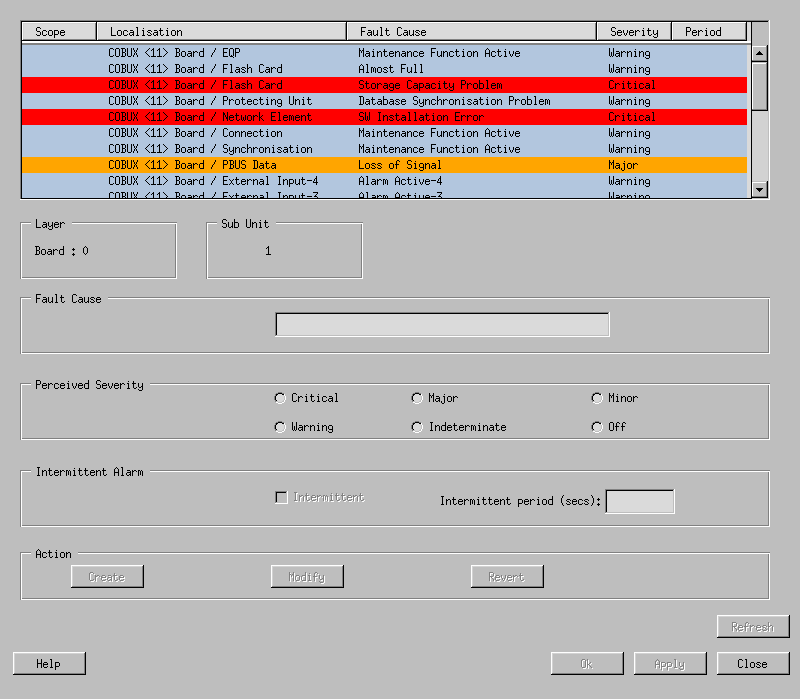Turn severity Off via its radio button
The width and height of the screenshot is (800, 699).
tap(597, 427)
